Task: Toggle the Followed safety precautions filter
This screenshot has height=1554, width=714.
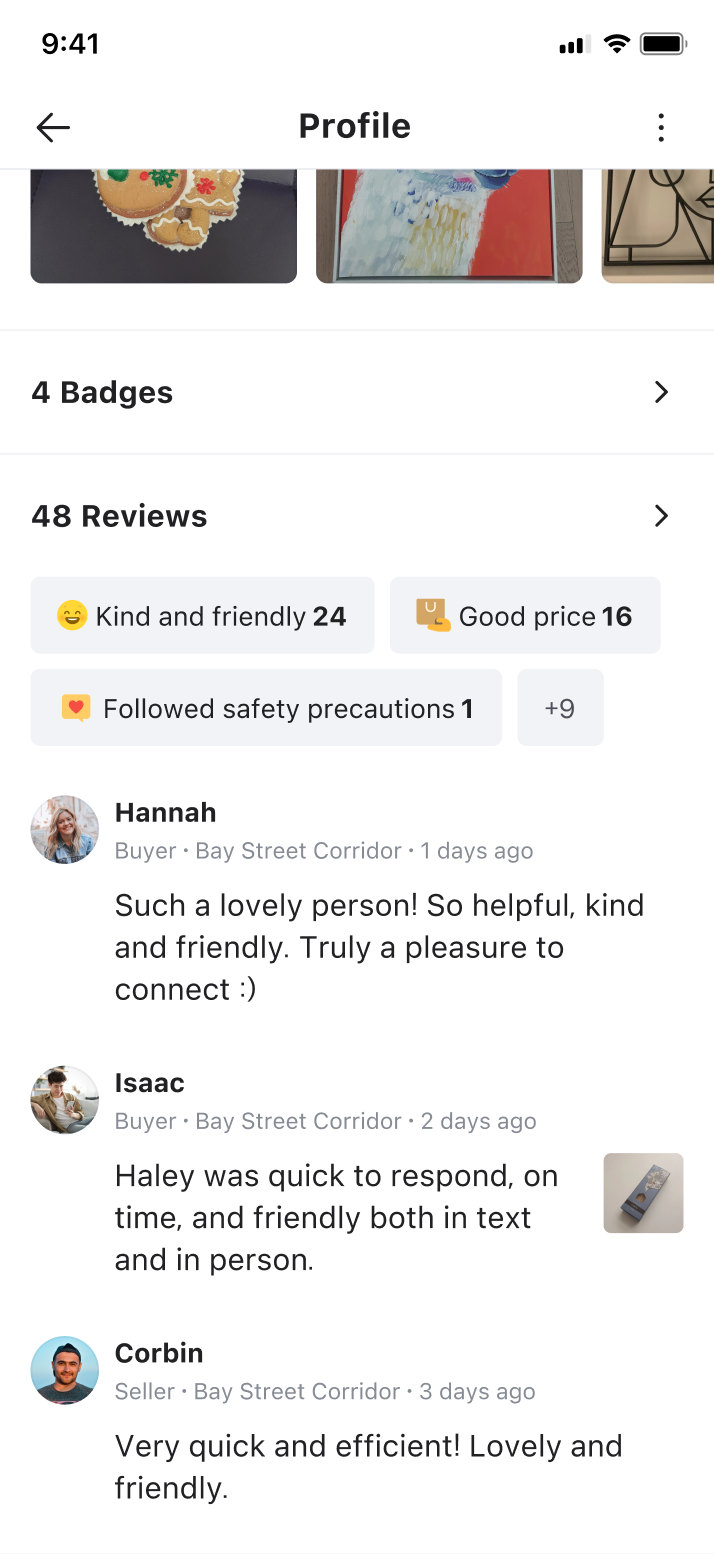Action: point(266,707)
